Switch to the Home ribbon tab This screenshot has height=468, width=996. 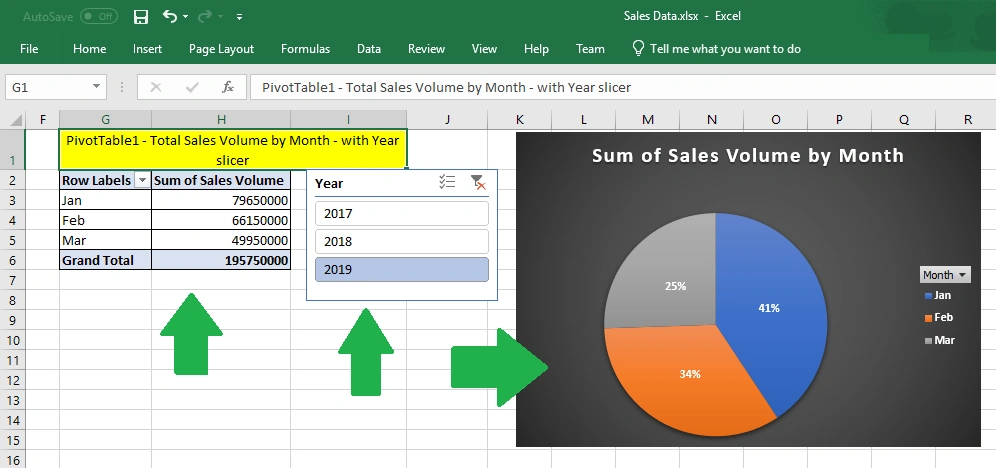pos(90,49)
